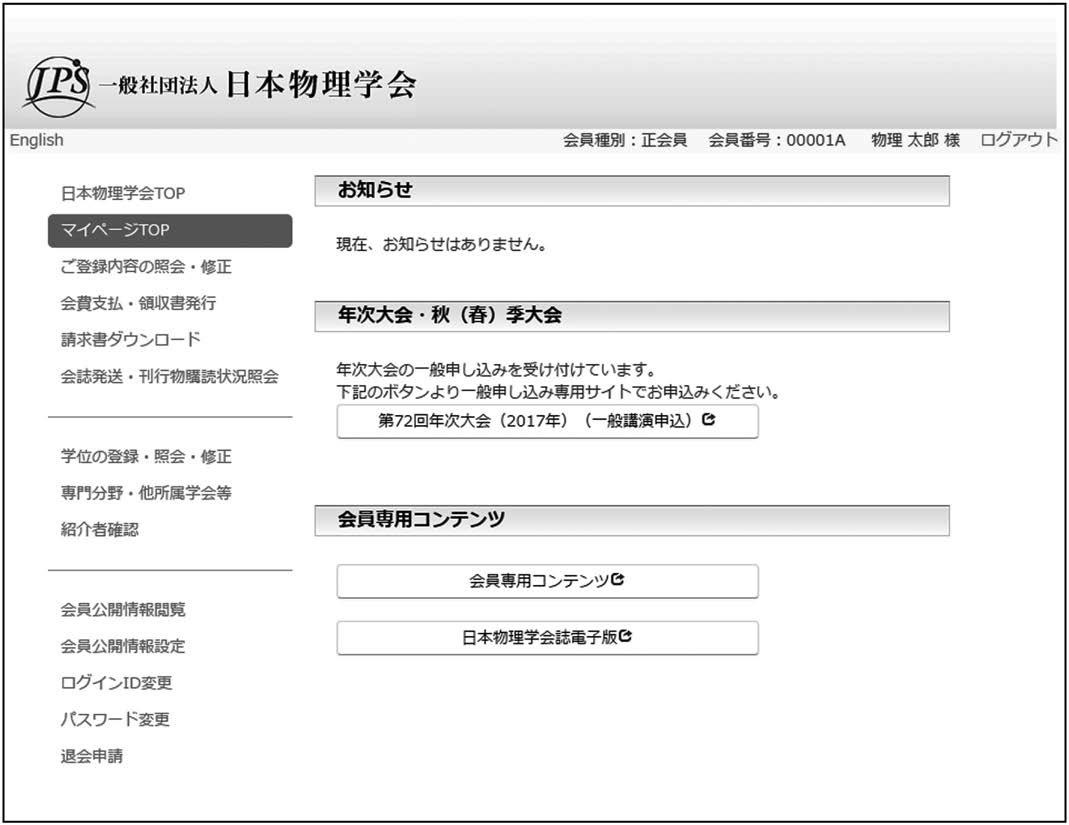Viewport: 1069px width, 825px height.
Task: Click 年次大会の一般申し込みを受け付けています。 text
Action: pyautogui.click(x=496, y=370)
